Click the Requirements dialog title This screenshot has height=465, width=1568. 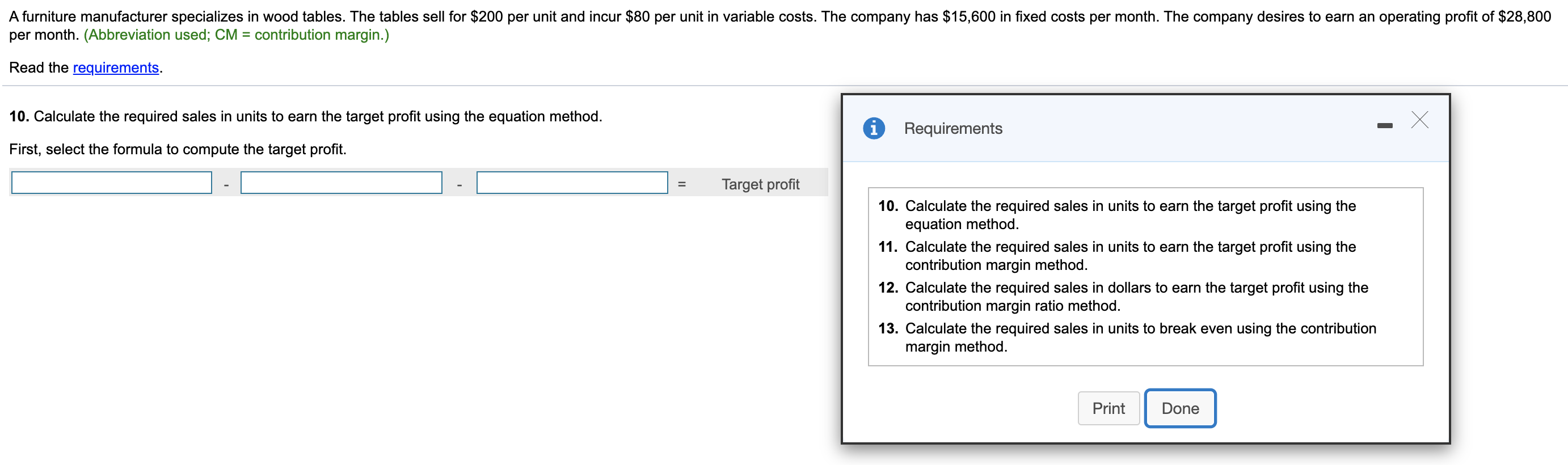952,128
